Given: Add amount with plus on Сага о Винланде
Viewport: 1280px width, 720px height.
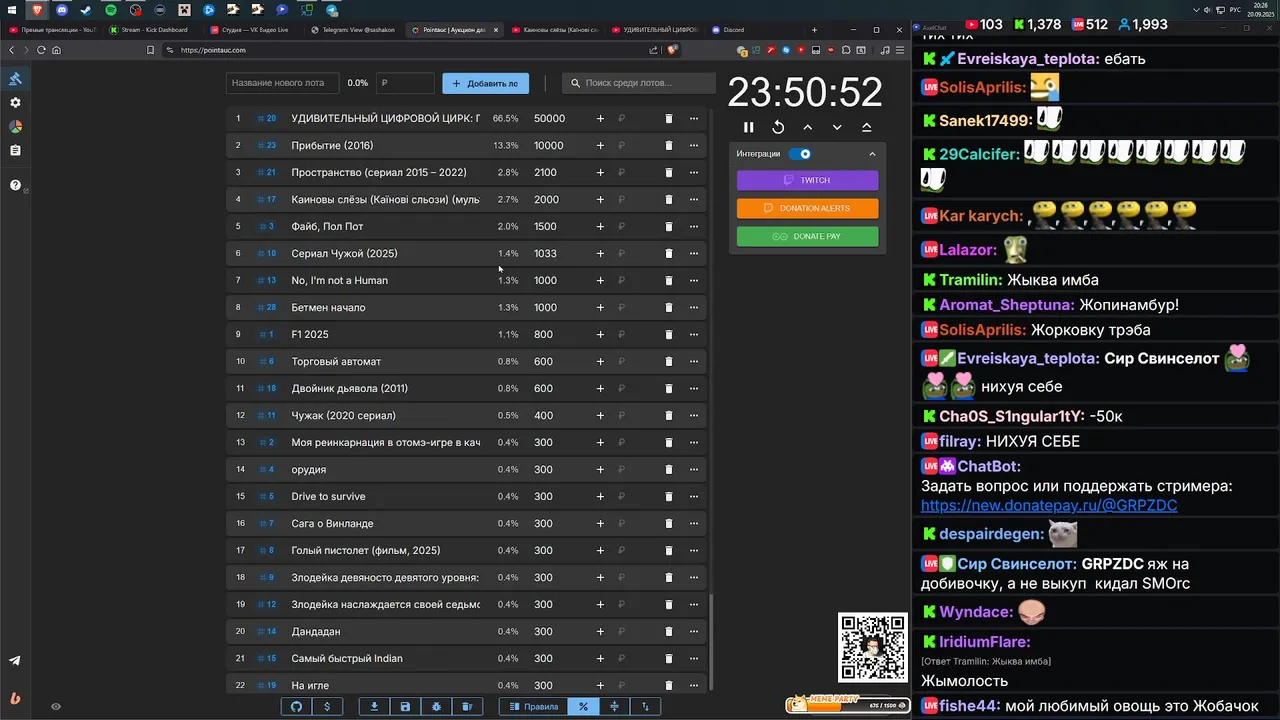Looking at the screenshot, I should click(600, 523).
